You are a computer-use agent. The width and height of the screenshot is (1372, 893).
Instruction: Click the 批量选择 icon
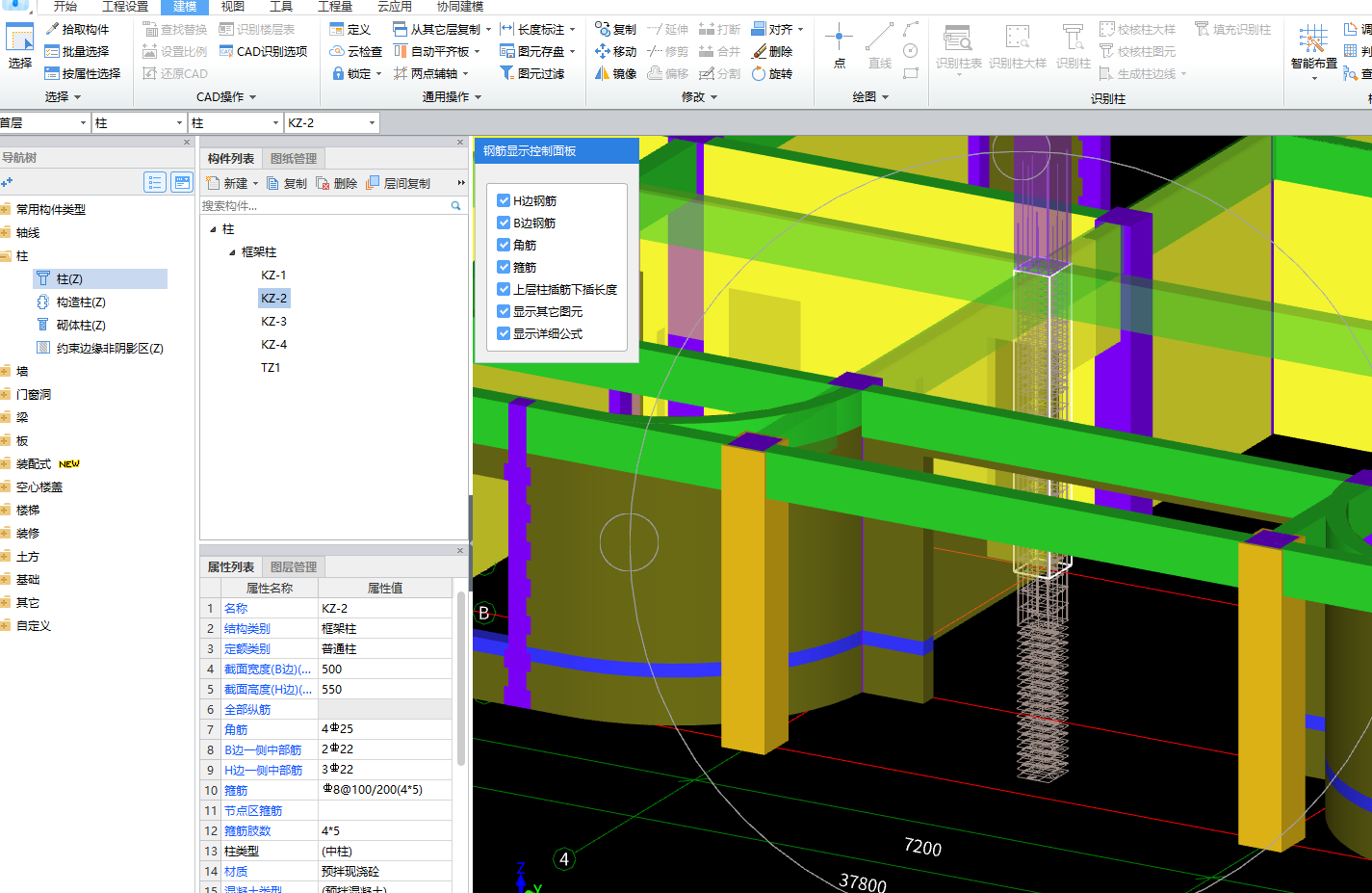pos(52,51)
